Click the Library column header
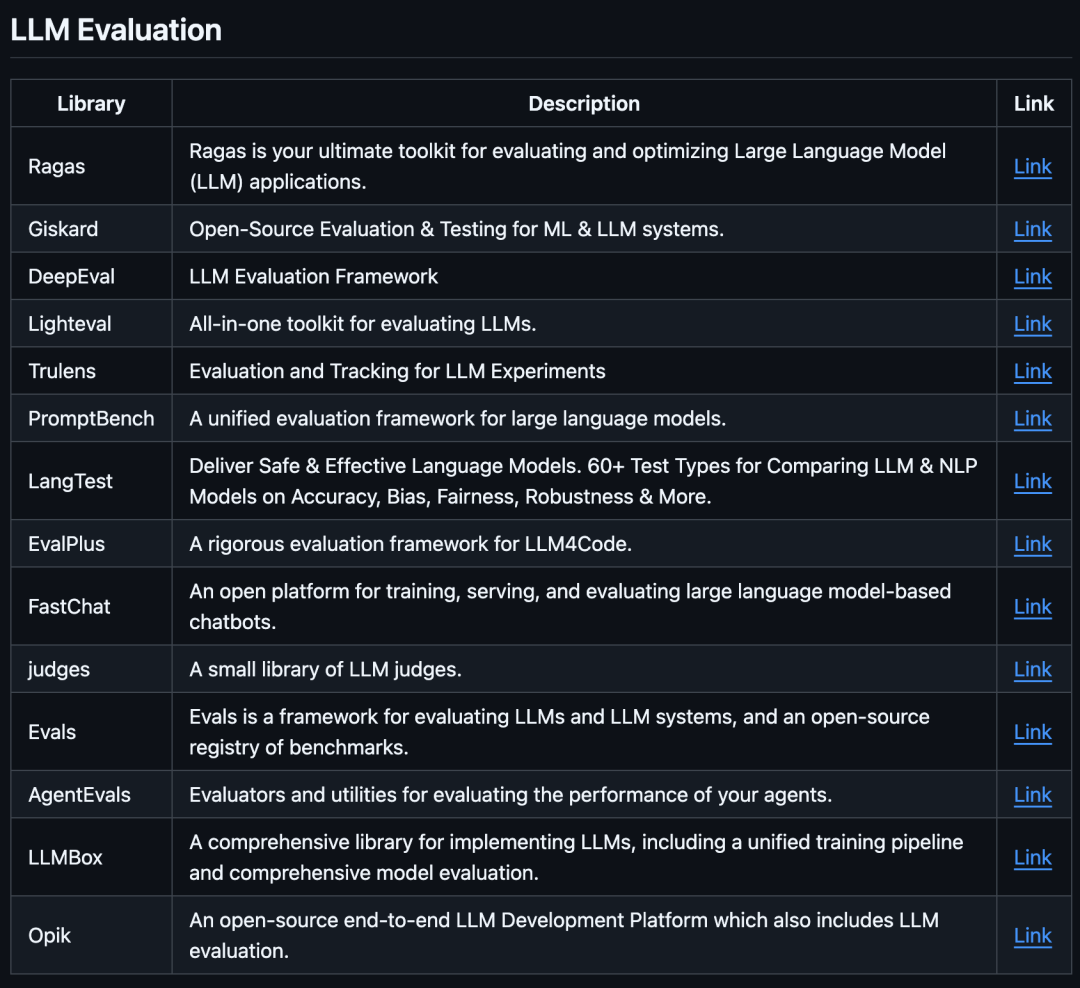 (91, 104)
